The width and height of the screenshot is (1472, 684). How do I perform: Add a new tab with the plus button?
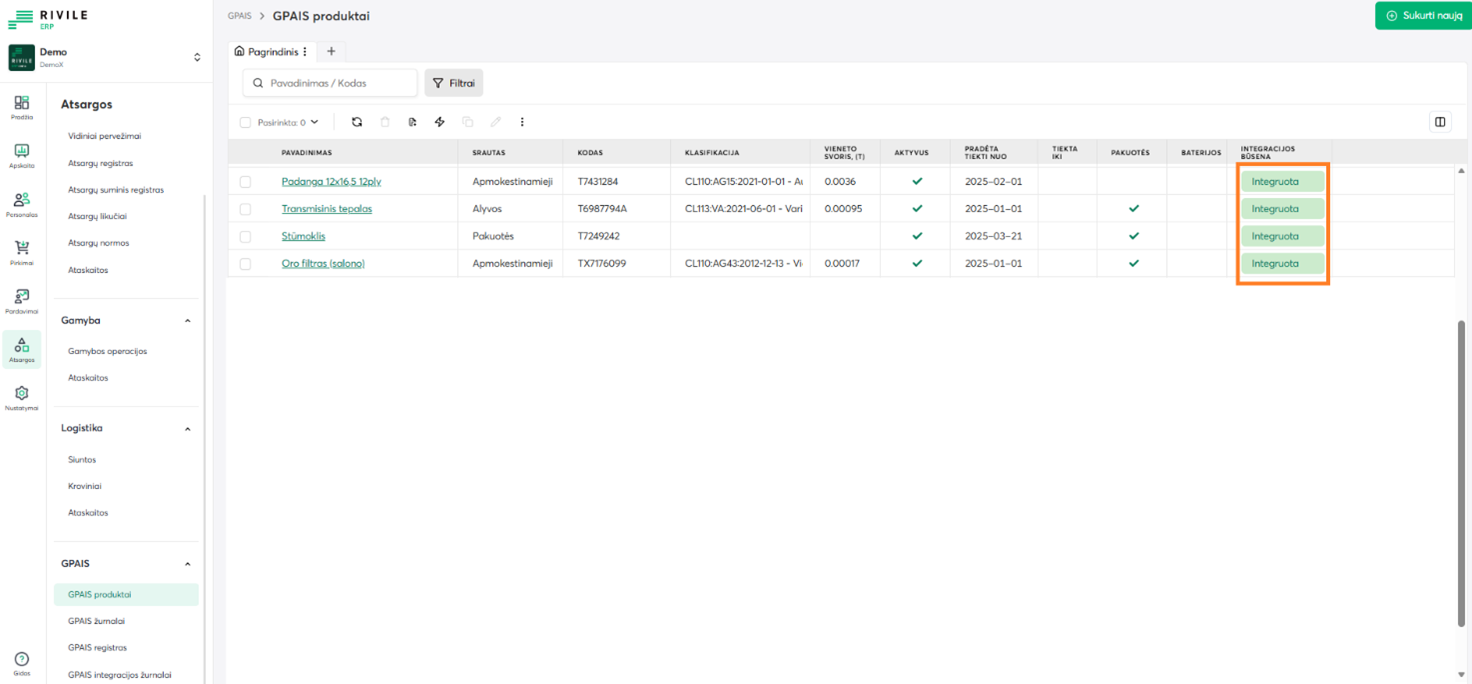coord(331,51)
